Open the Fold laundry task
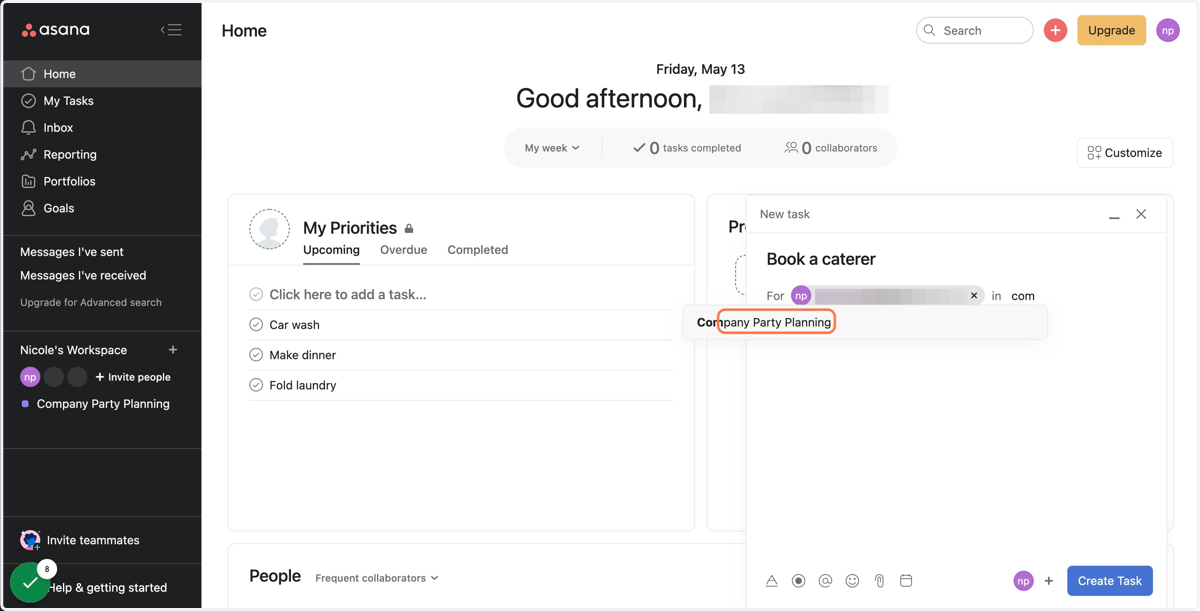 click(x=303, y=385)
